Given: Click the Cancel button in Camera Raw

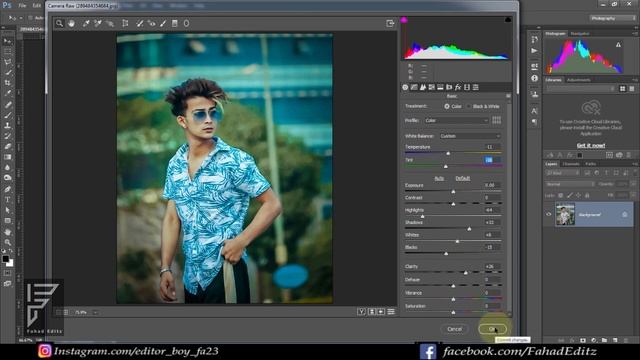Looking at the screenshot, I should 454,329.
